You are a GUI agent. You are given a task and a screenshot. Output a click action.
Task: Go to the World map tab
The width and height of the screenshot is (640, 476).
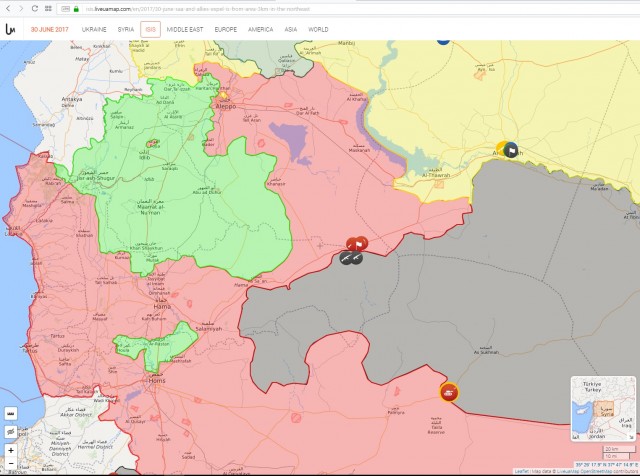coord(318,30)
